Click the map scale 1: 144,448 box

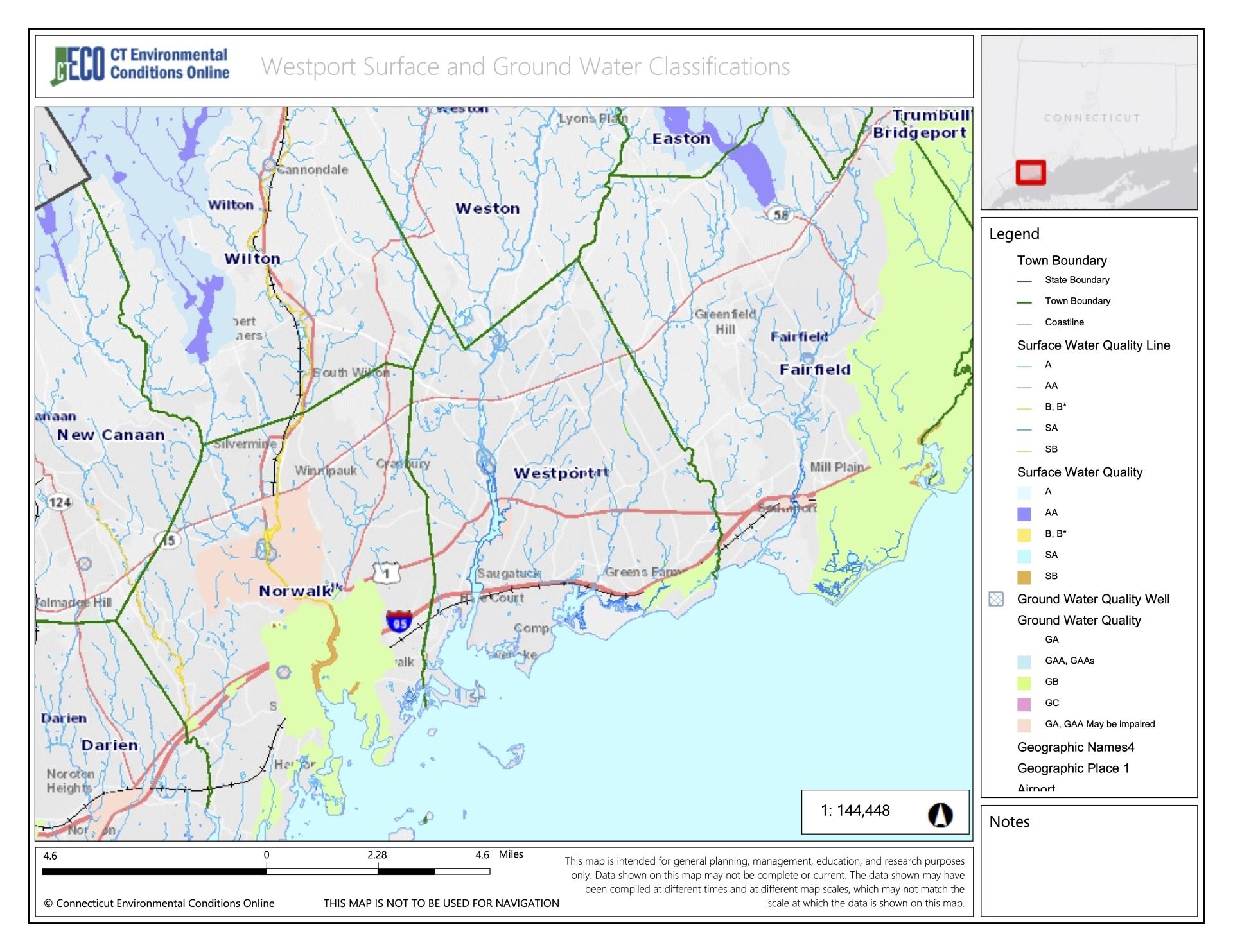885,811
